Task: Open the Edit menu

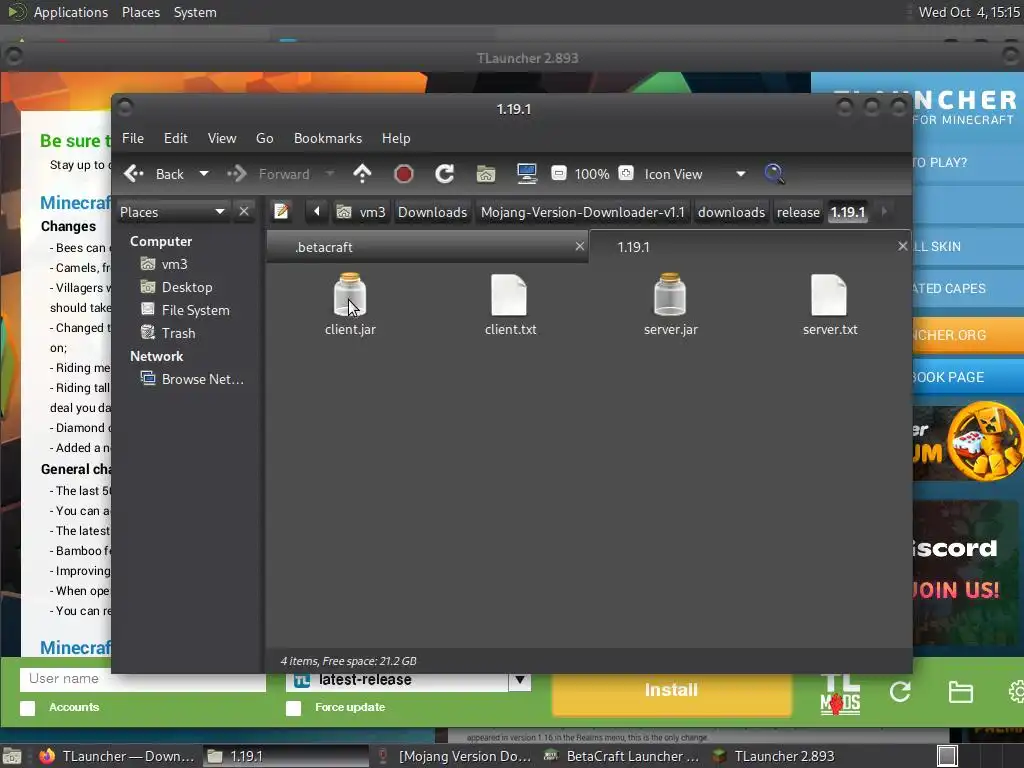Action: pos(176,138)
